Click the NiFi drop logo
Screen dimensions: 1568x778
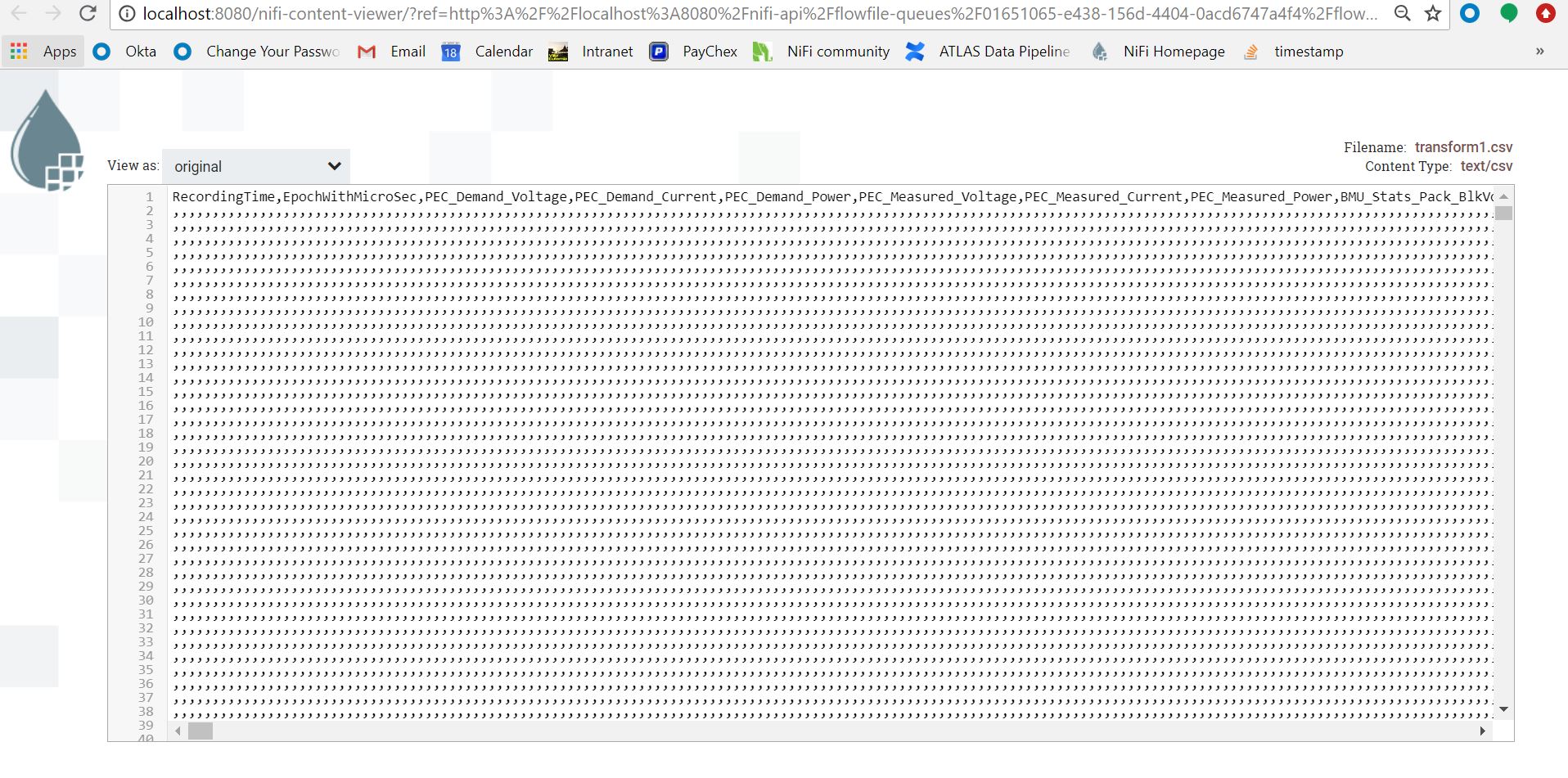(x=47, y=139)
